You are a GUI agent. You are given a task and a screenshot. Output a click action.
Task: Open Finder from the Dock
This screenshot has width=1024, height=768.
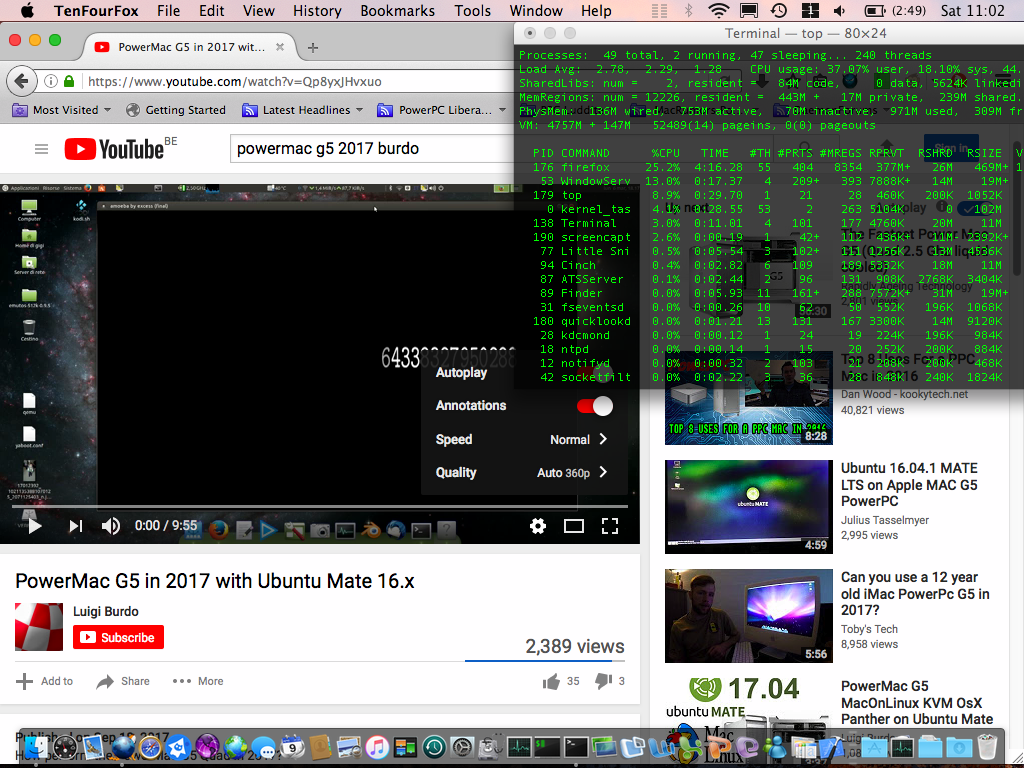click(37, 747)
